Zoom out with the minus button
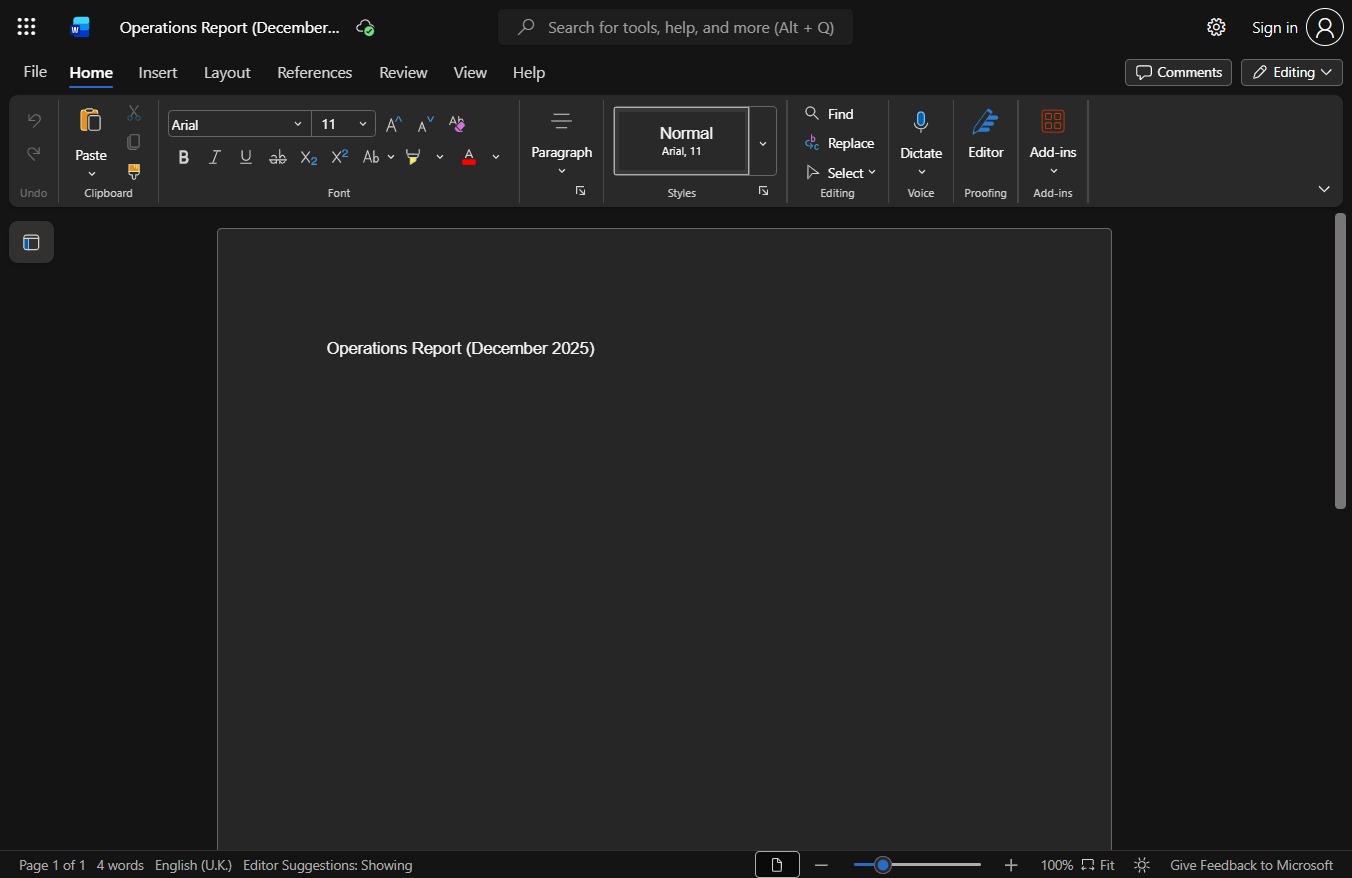Viewport: 1352px width, 878px height. click(822, 865)
